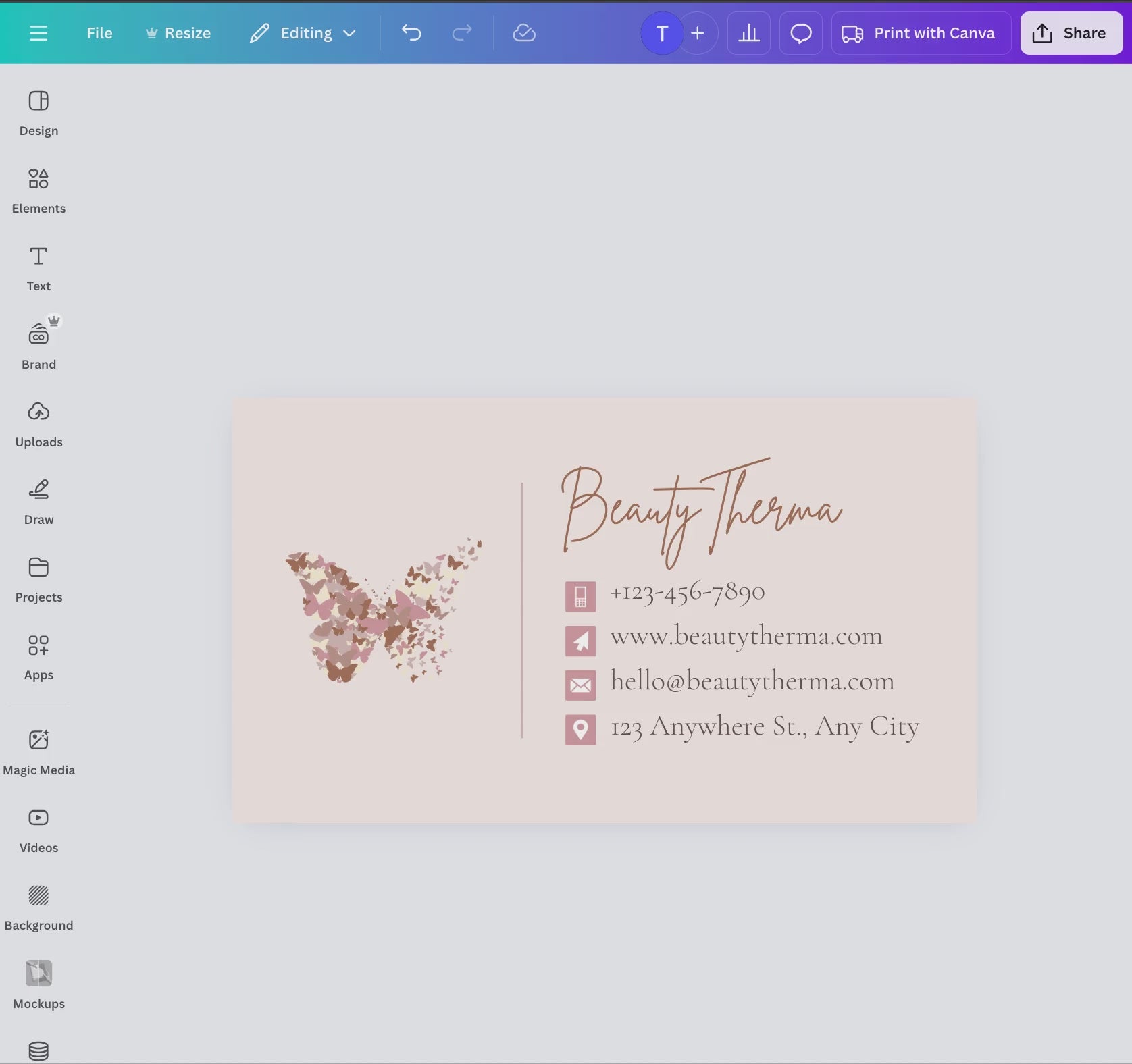Open the Magic Media panel
Viewport: 1132px width, 1064px height.
[x=38, y=749]
